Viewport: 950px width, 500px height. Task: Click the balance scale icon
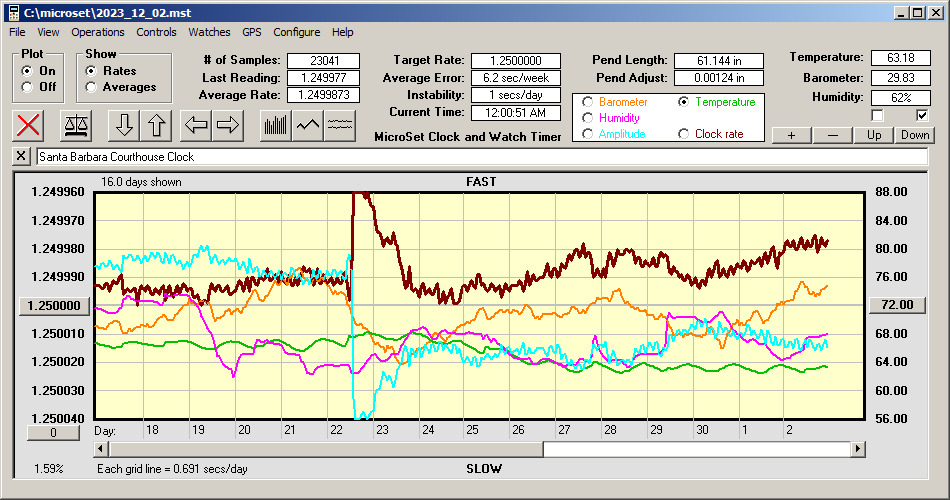point(75,125)
